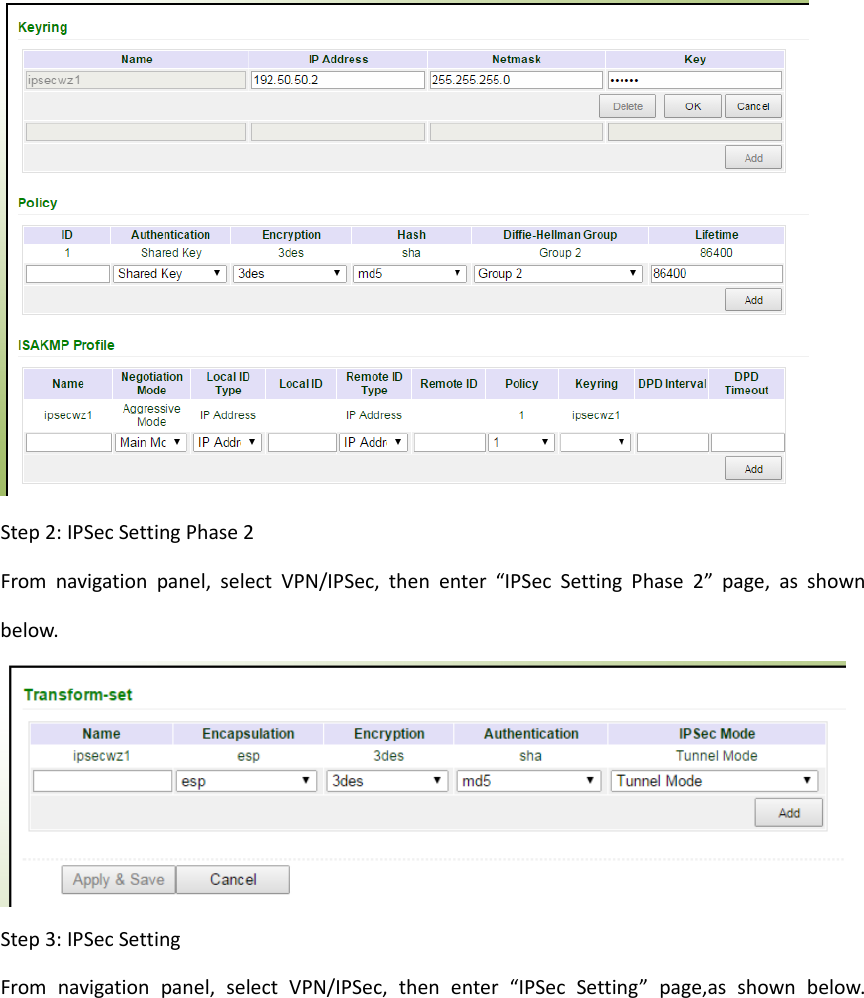Screen dimensions: 864x998
Task: Click OK to confirm the Keyring entry
Action: click(692, 105)
